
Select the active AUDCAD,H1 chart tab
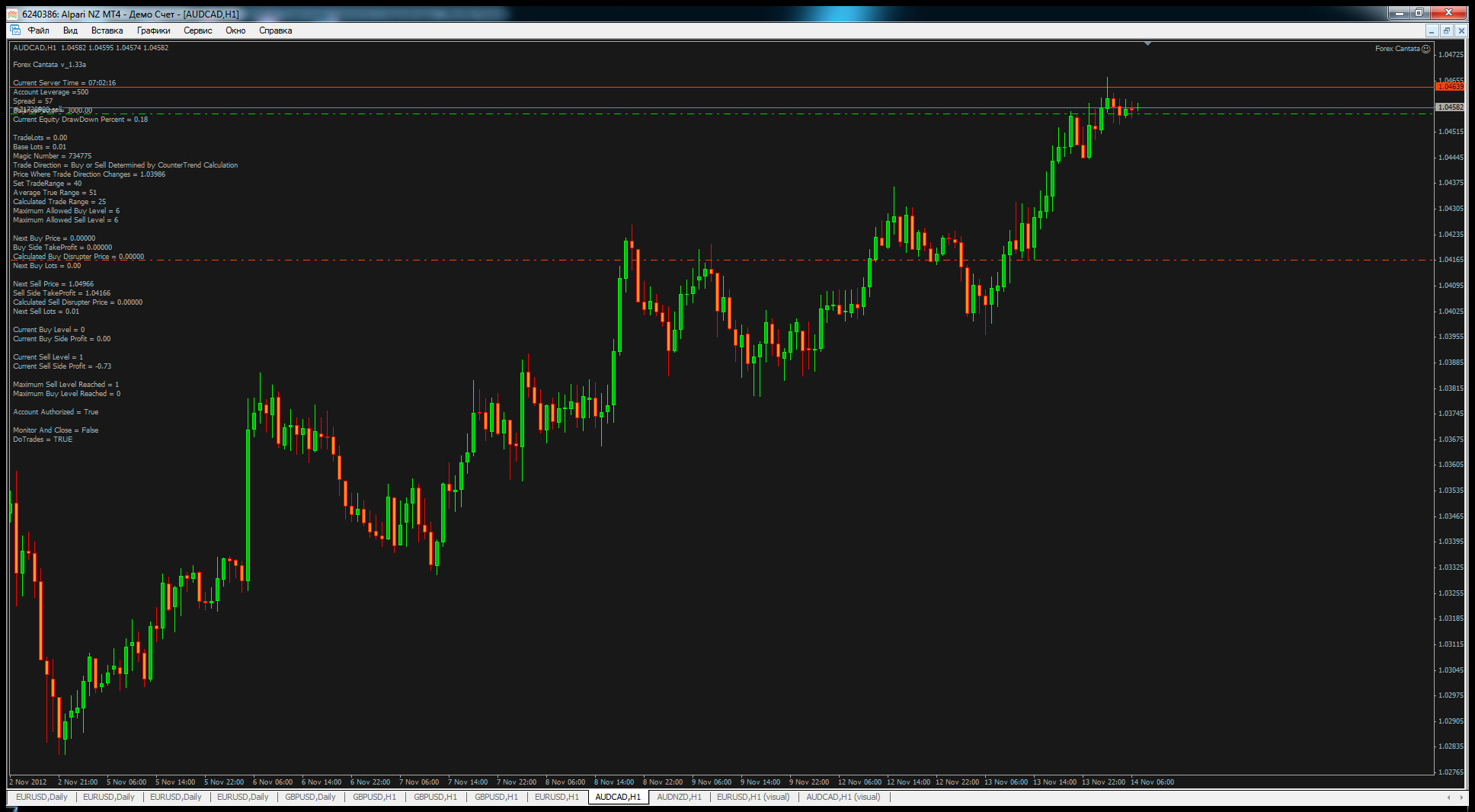coord(618,797)
